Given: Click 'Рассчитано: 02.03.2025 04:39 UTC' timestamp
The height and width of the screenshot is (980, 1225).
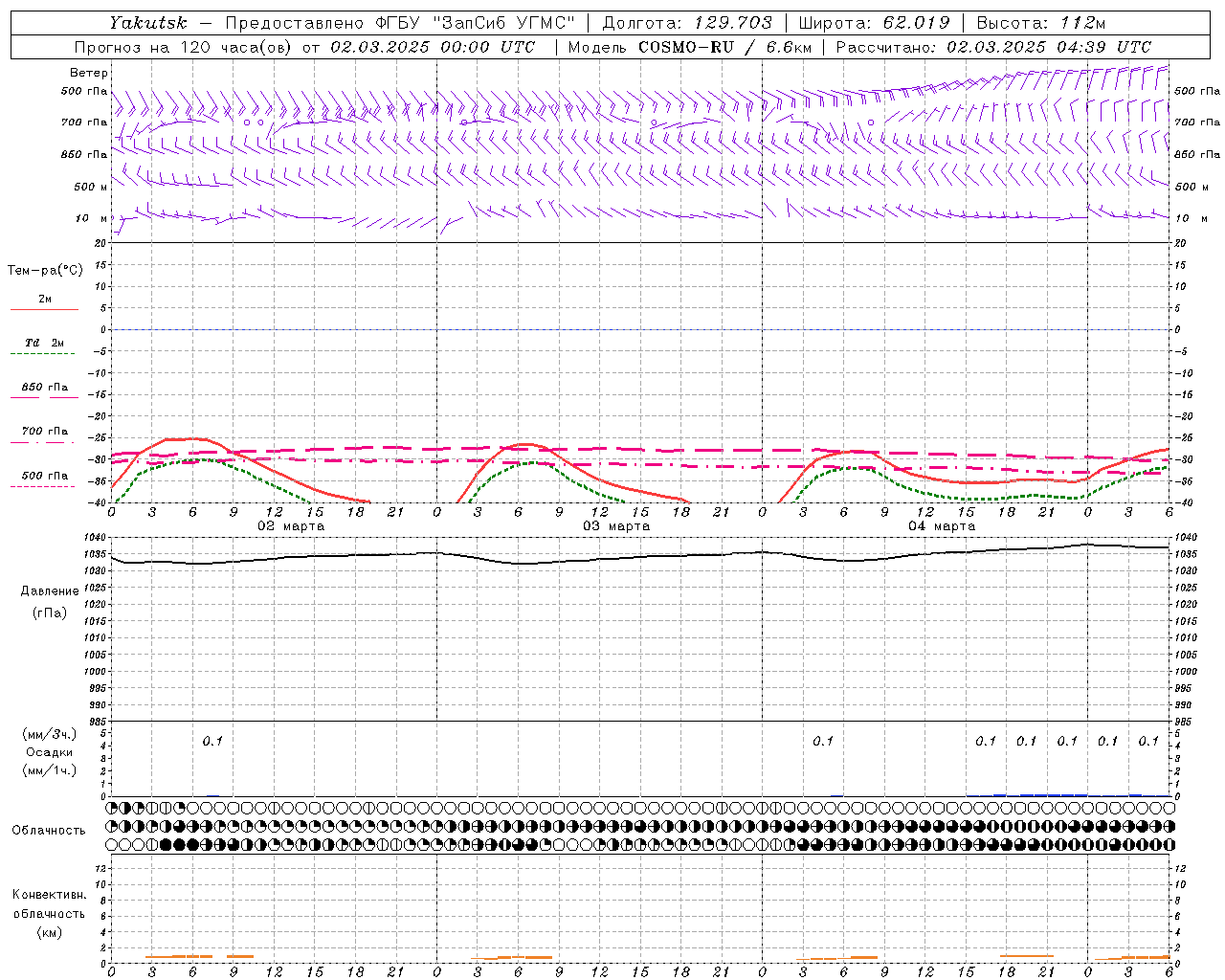Looking at the screenshot, I should point(993,47).
